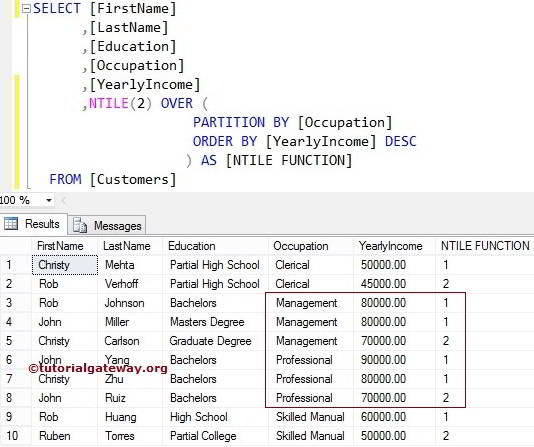The height and width of the screenshot is (447, 534).
Task: Place cursor on PARTITION BY line
Action: coord(293,123)
